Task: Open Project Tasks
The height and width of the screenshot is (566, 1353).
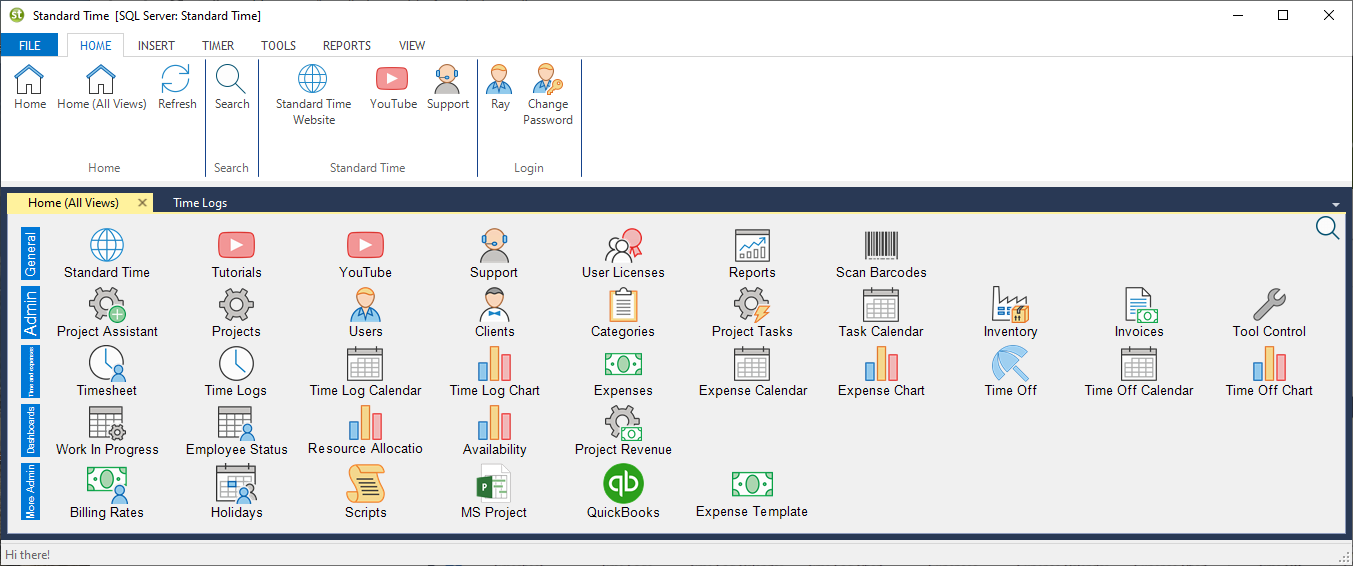Action: [752, 313]
